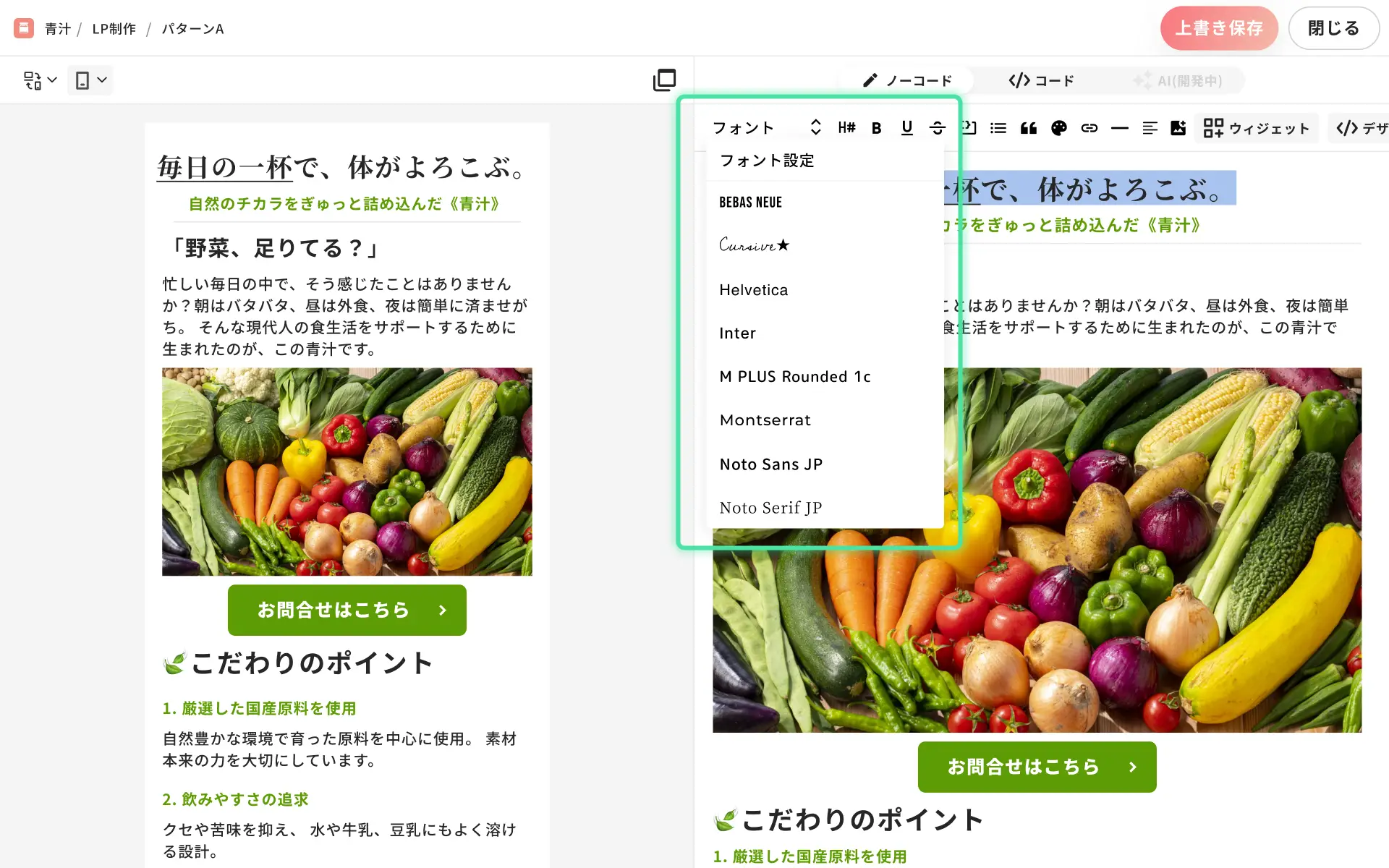The width and height of the screenshot is (1389, 868).
Task: Click the 上書き保存 button
Action: tap(1218, 28)
